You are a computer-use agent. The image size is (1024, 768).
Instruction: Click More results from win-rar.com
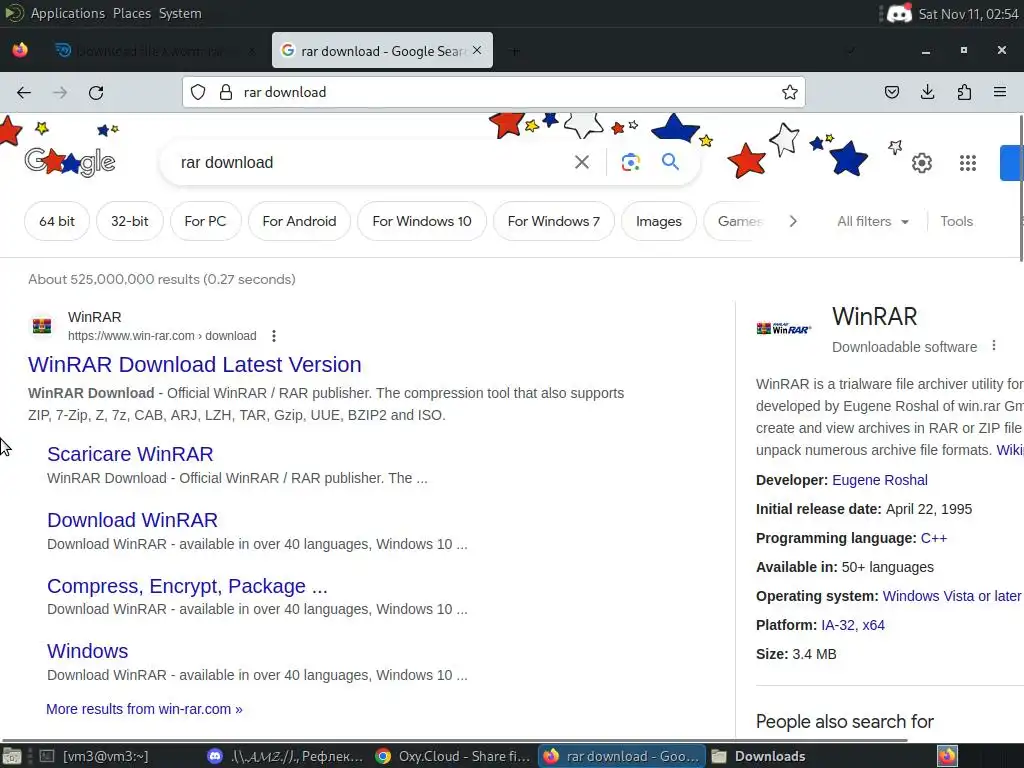(x=144, y=709)
